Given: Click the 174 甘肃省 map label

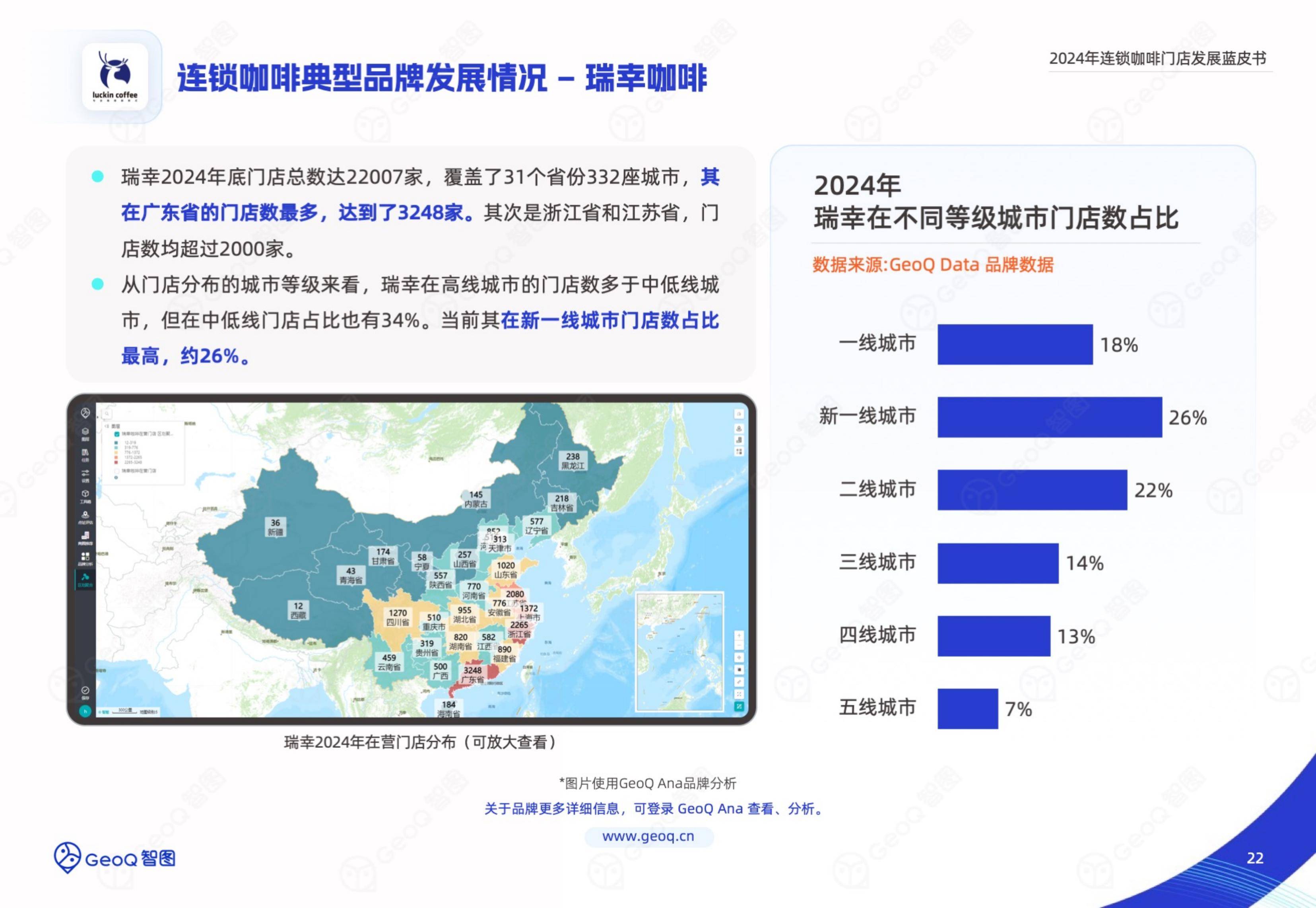Looking at the screenshot, I should pyautogui.click(x=383, y=557).
